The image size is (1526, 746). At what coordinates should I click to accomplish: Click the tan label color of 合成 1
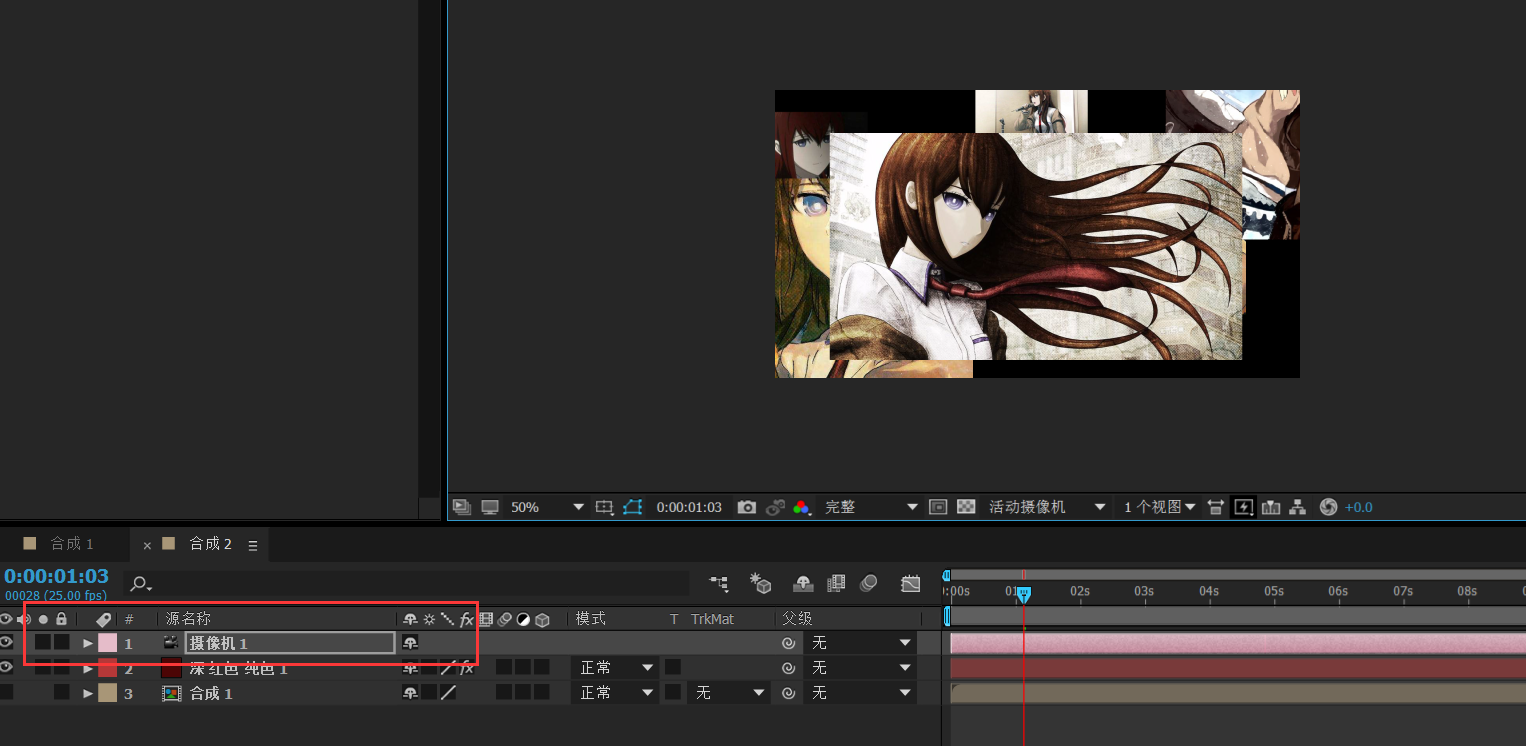[x=107, y=693]
